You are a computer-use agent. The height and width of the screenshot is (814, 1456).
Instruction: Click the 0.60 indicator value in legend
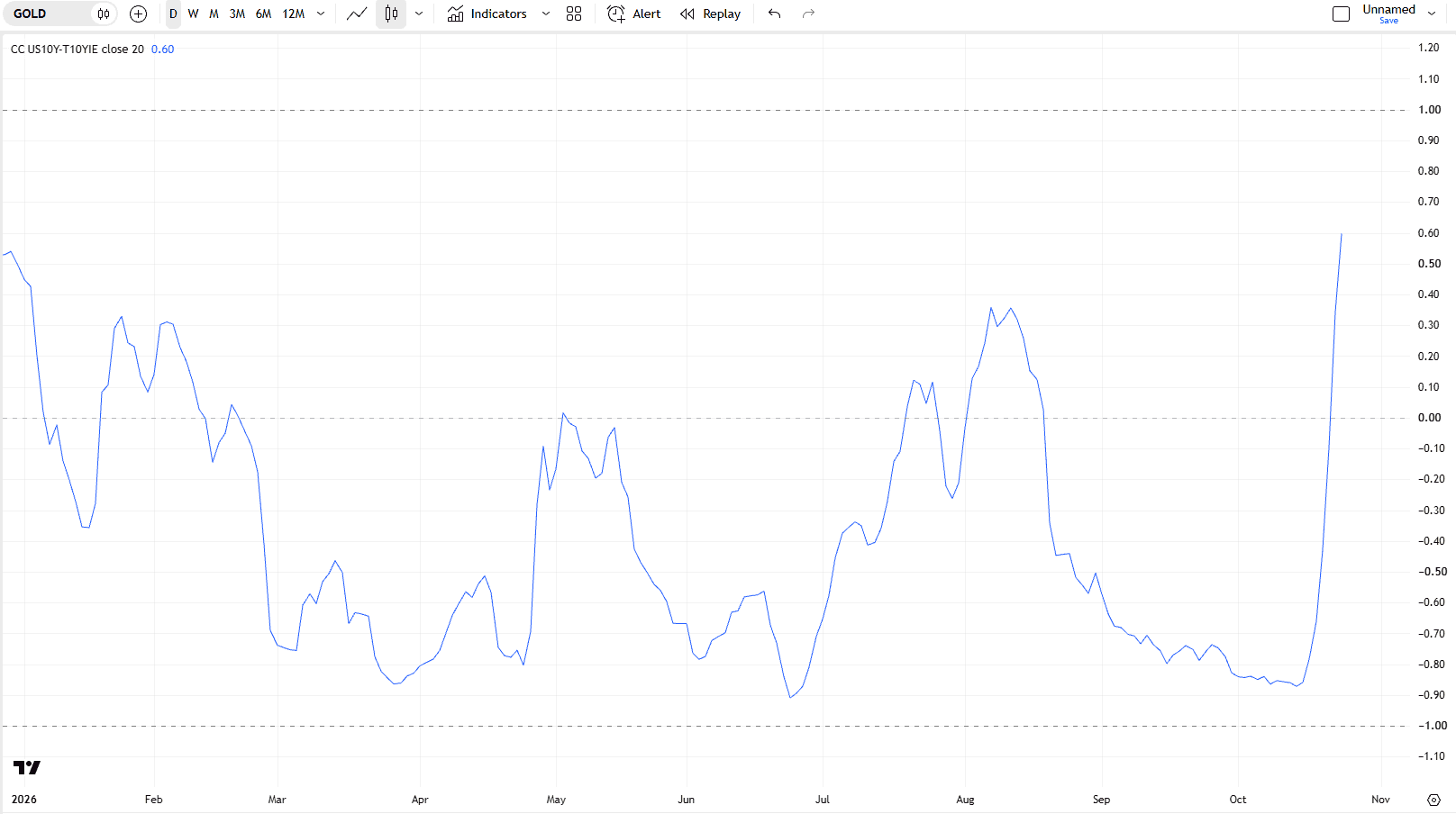163,50
